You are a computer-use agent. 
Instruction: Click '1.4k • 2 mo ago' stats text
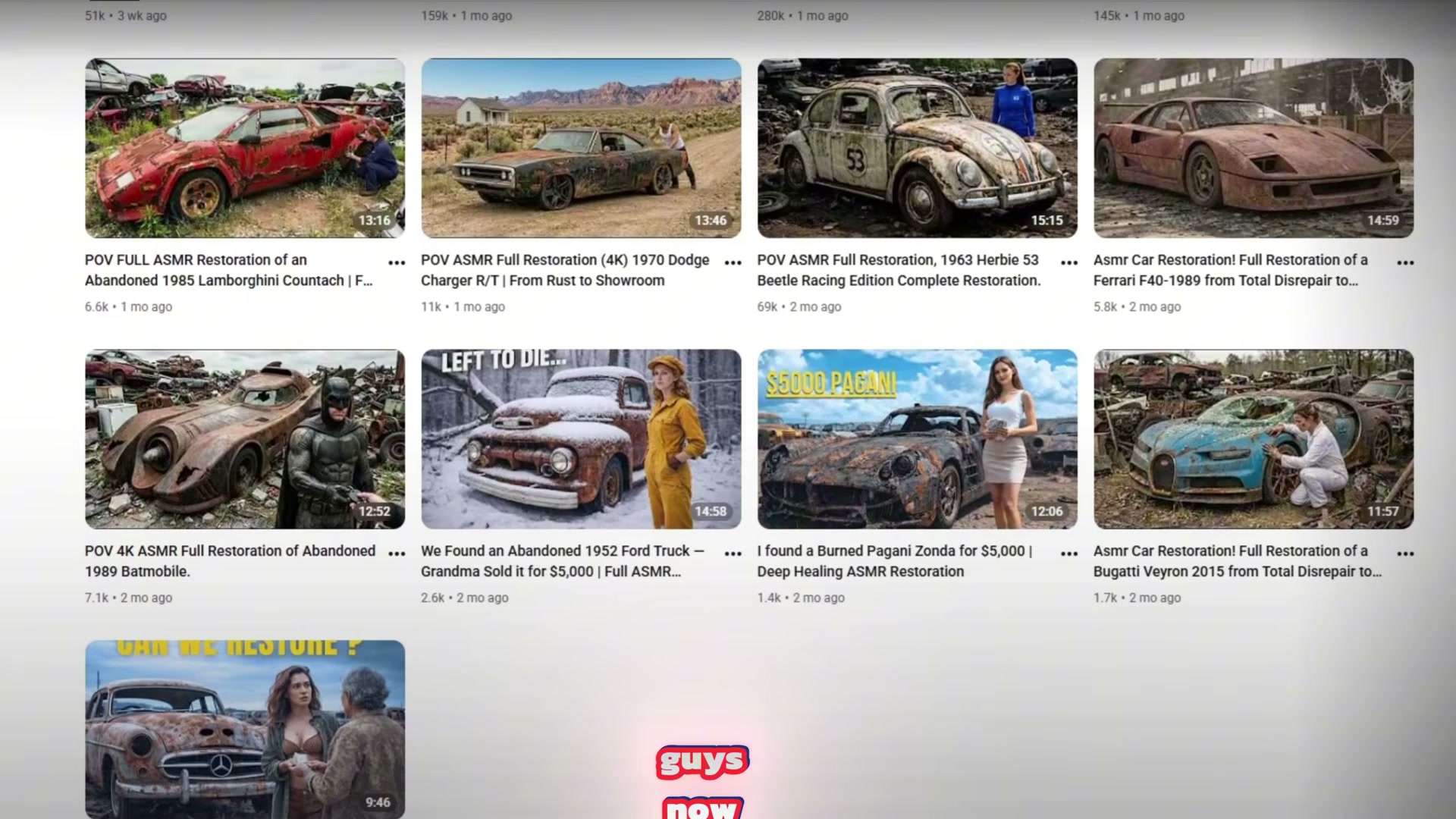(801, 598)
